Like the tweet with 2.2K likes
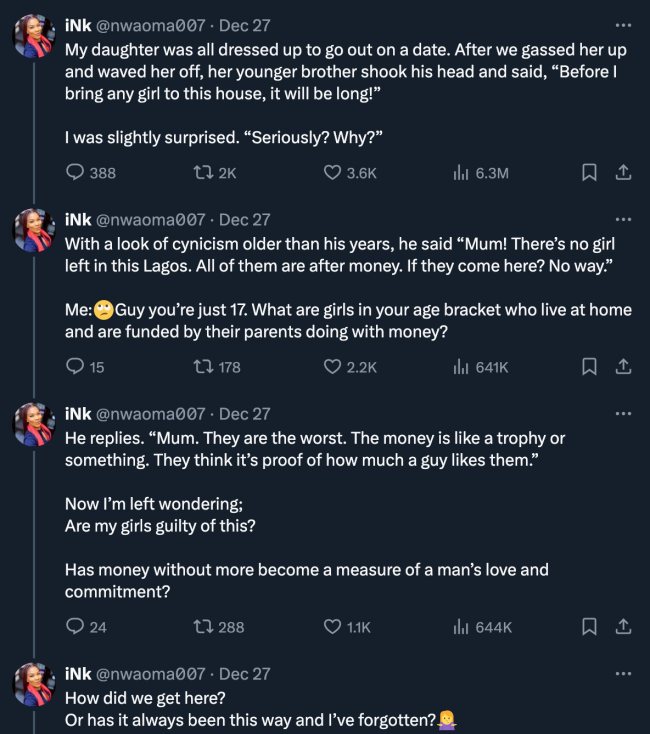This screenshot has height=734, width=650. [334, 367]
